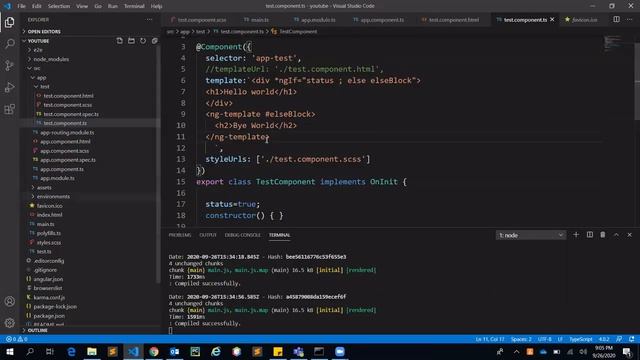The height and width of the screenshot is (360, 640).
Task: Open the Explorer view in activity bar
Action: pyautogui.click(x=9, y=22)
